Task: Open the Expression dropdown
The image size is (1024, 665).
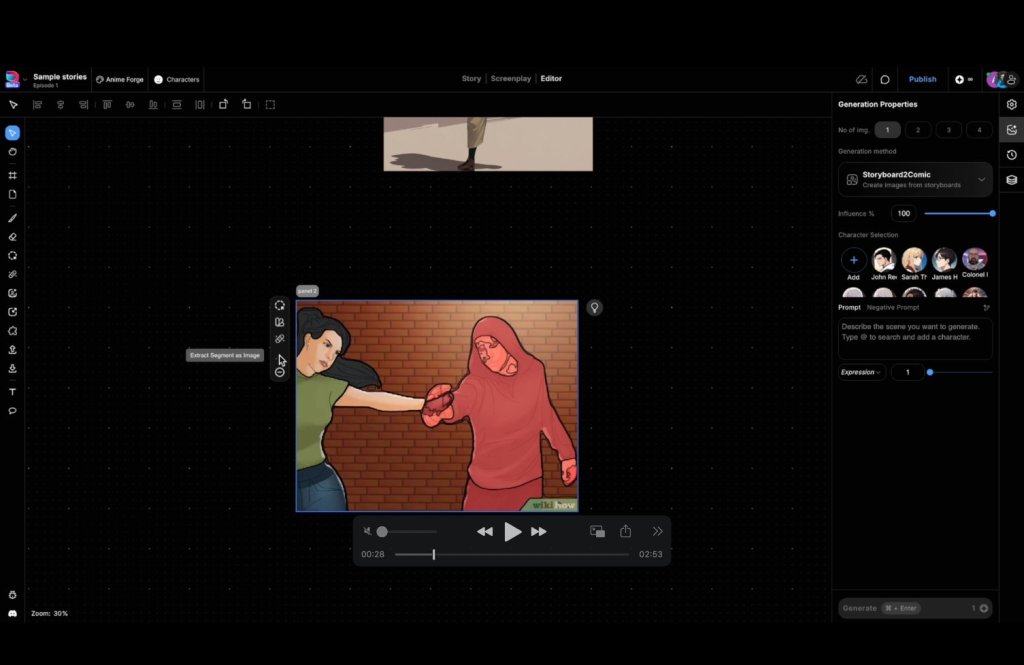Action: click(861, 372)
